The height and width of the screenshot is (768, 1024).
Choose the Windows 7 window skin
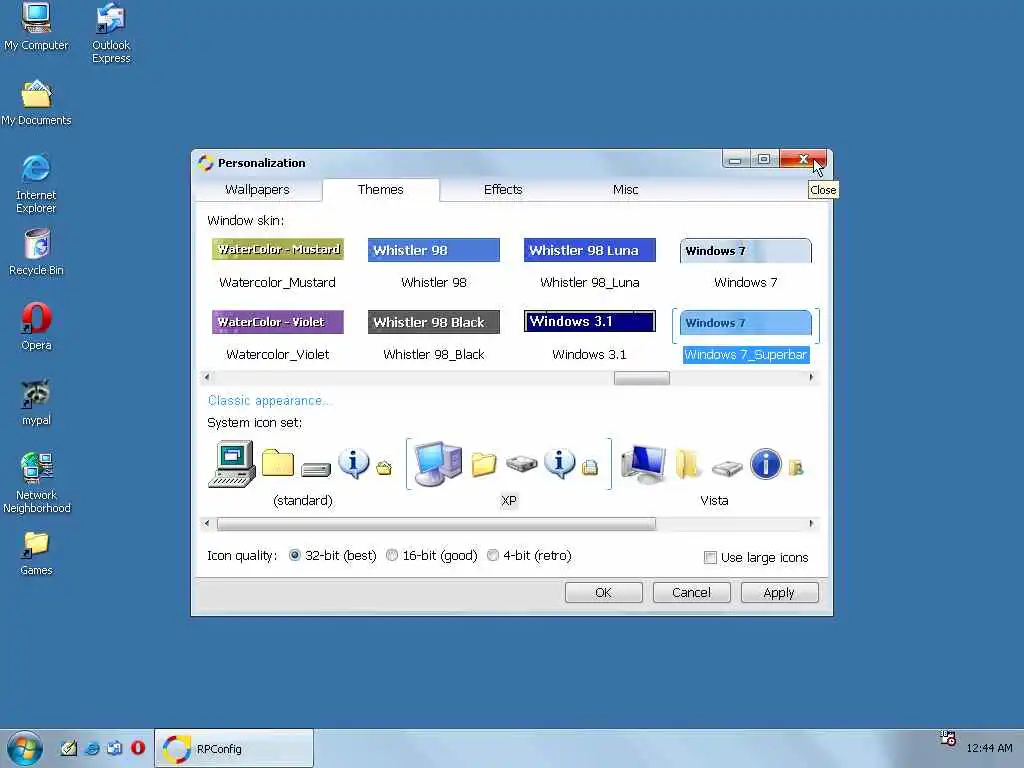[746, 263]
